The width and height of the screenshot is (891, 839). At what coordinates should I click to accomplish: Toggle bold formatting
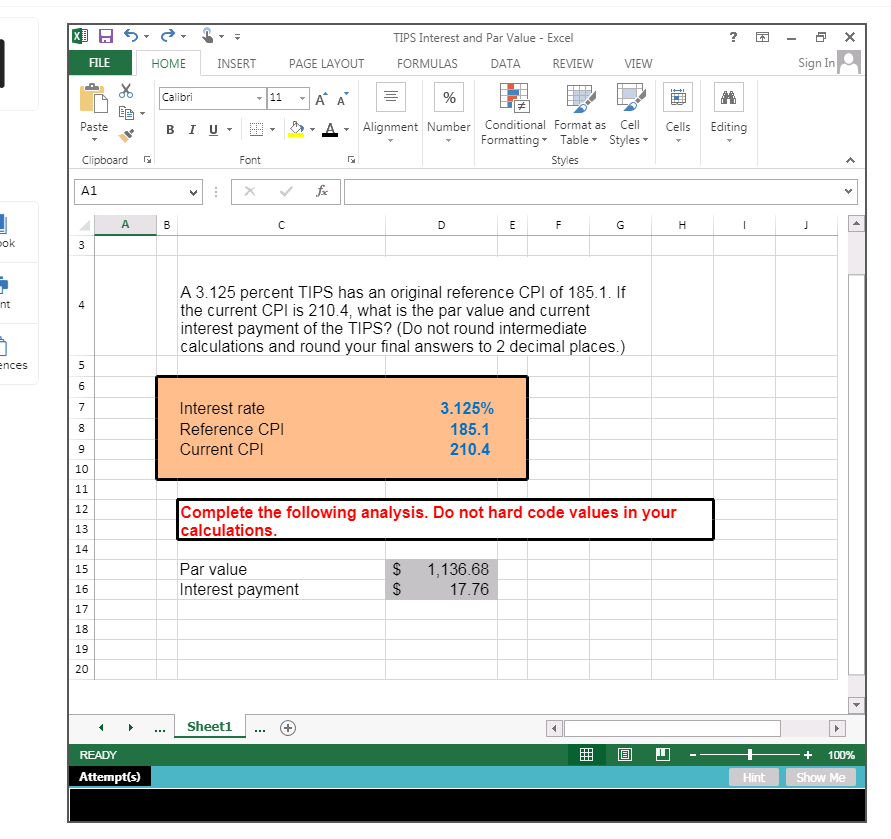tap(169, 129)
